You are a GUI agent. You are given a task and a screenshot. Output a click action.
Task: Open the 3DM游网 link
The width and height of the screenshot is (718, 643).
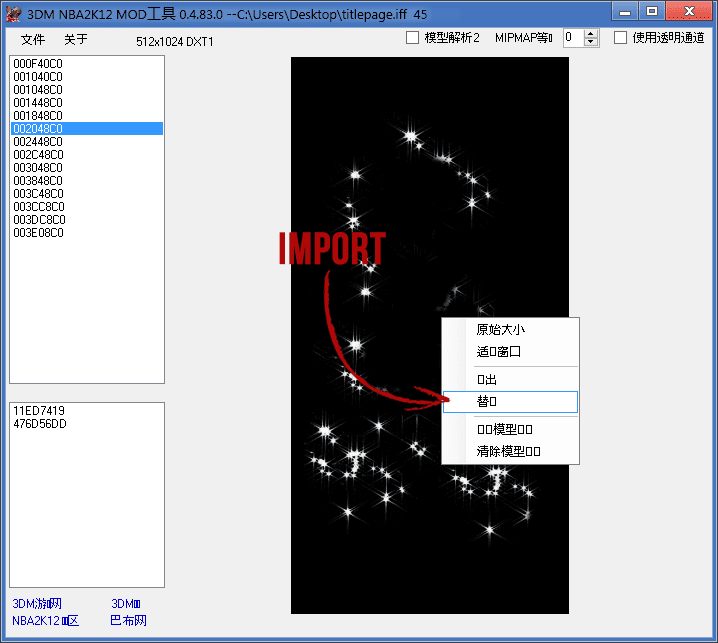coord(37,604)
